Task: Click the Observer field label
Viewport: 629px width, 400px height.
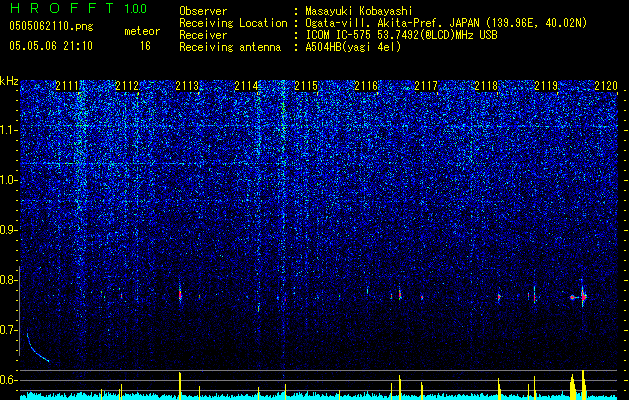Action: (203, 11)
